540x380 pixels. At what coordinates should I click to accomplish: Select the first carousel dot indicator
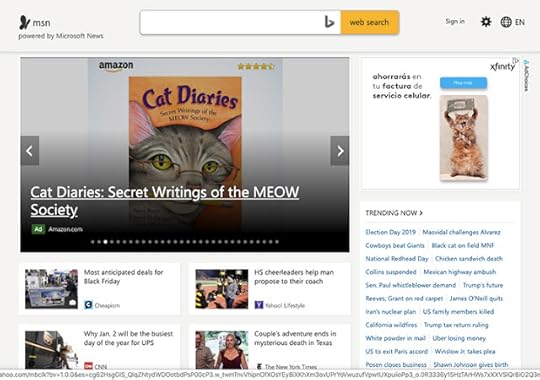tap(93, 242)
